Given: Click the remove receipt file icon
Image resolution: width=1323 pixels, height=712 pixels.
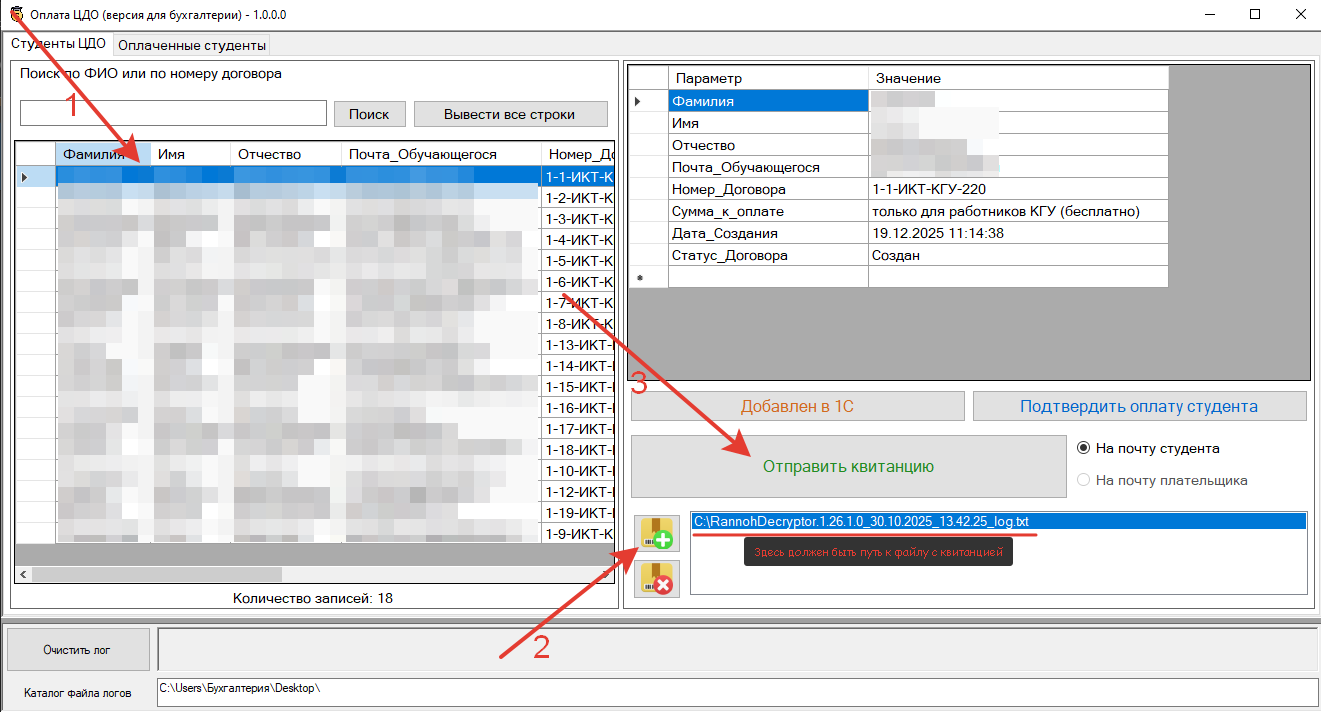Looking at the screenshot, I should click(x=656, y=579).
